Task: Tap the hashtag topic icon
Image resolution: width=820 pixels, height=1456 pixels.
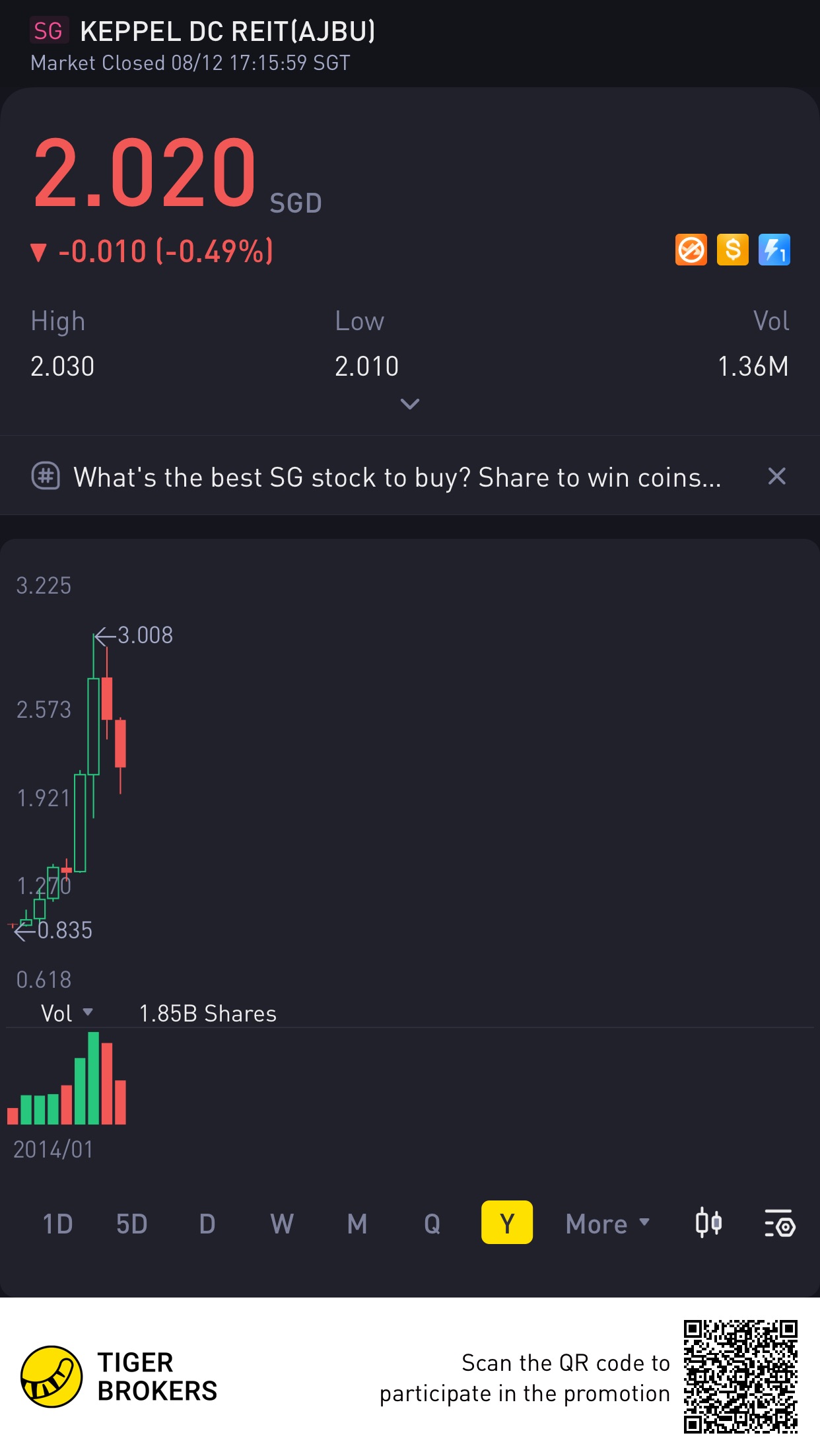Action: 46,476
